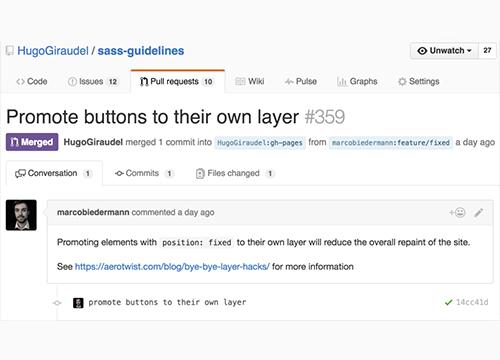This screenshot has height=360, width=500.
Task: Click the marcobiedermann:feature/fixed branch label
Action: click(391, 143)
